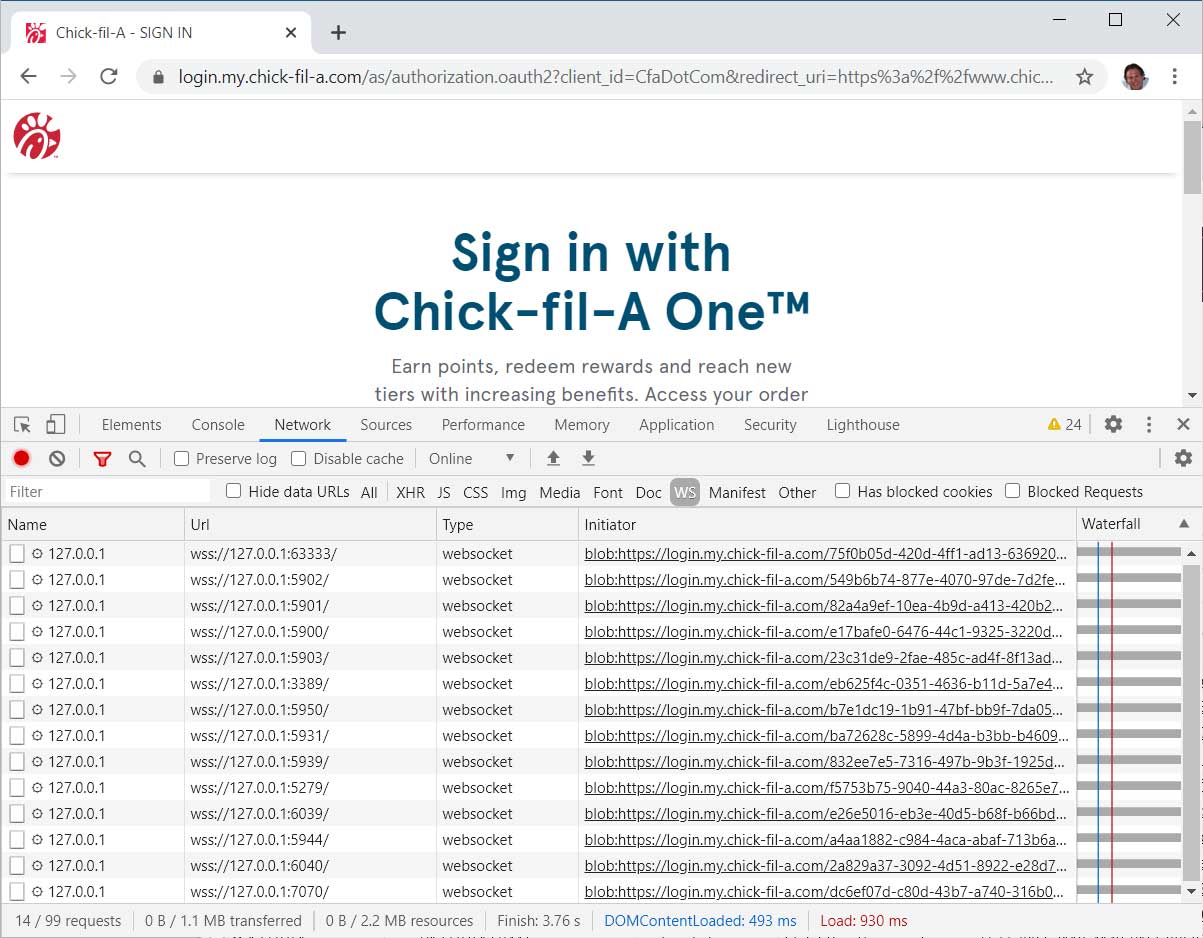
Task: Stop recording network log
Action: [21, 459]
